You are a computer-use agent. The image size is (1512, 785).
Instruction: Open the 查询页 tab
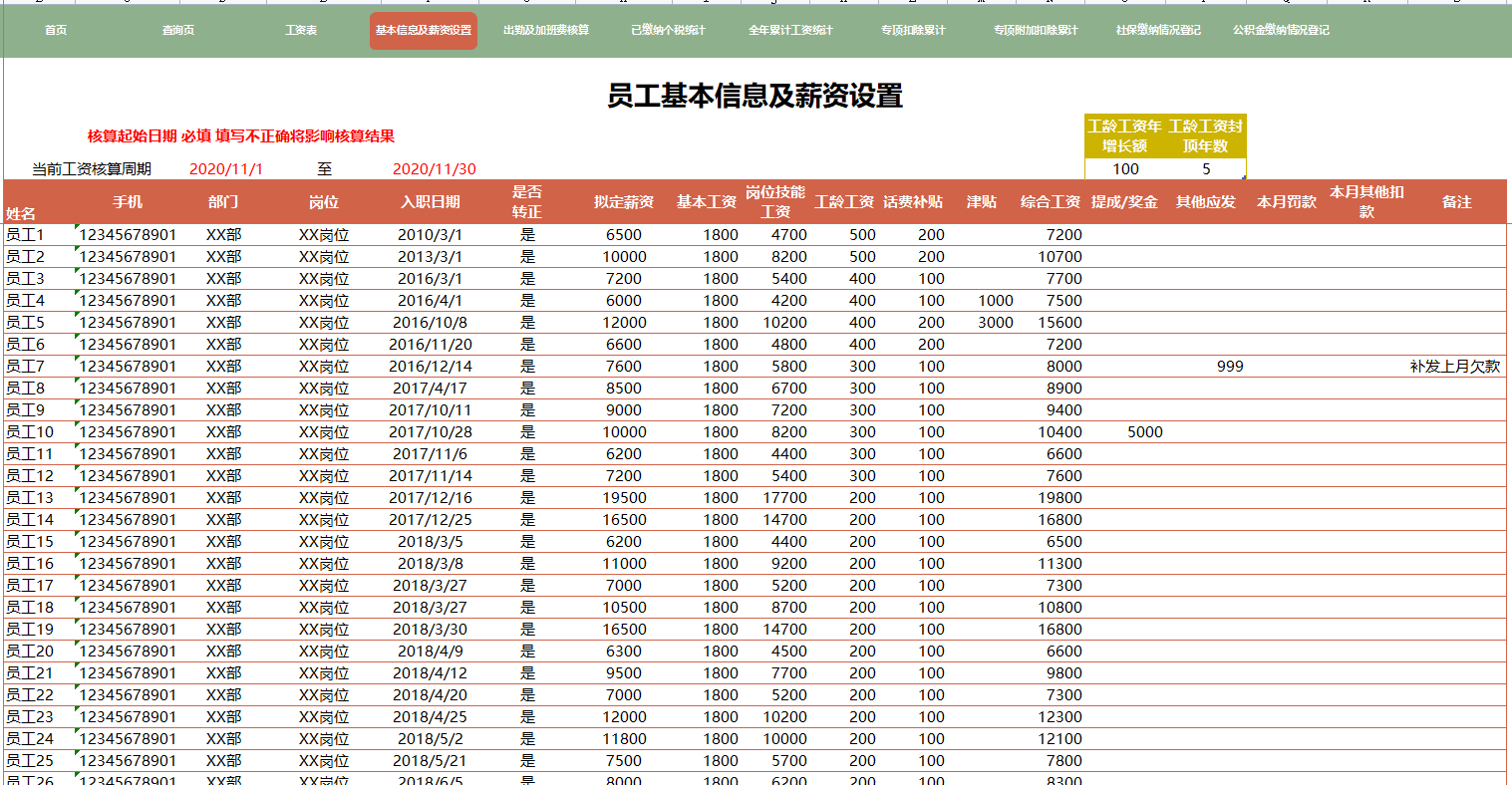(178, 30)
